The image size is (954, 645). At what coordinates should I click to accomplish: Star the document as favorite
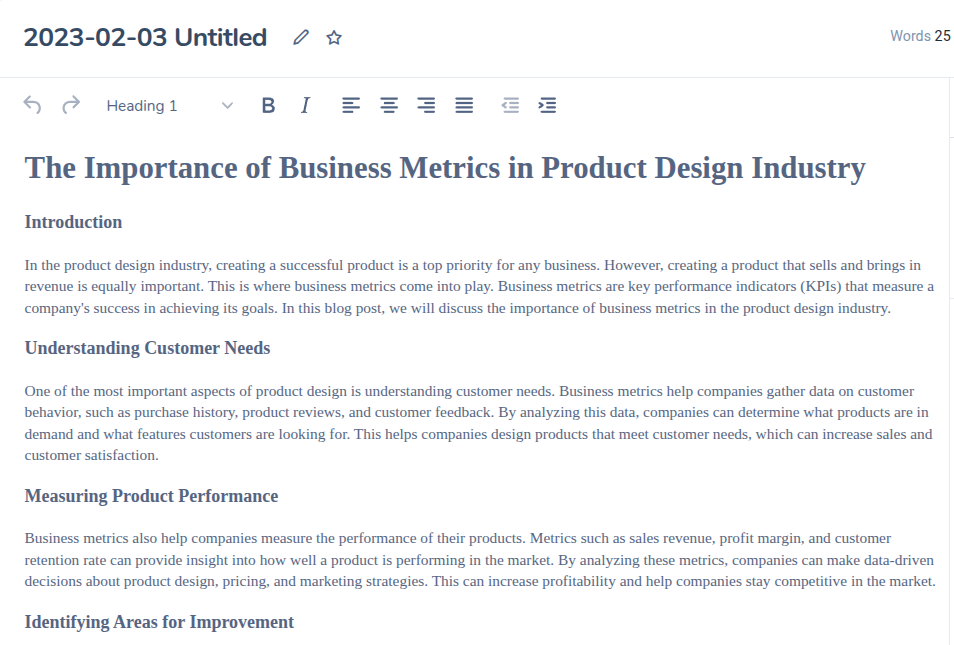pyautogui.click(x=334, y=38)
